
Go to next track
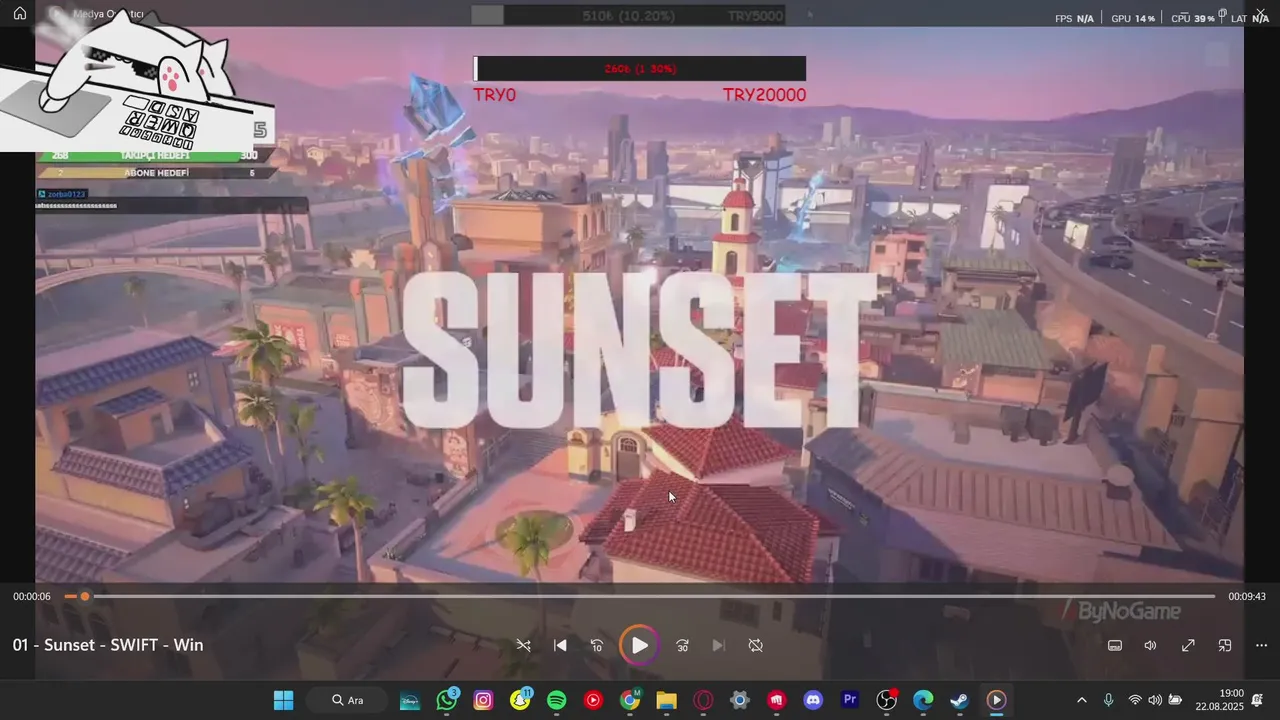pyautogui.click(x=718, y=645)
